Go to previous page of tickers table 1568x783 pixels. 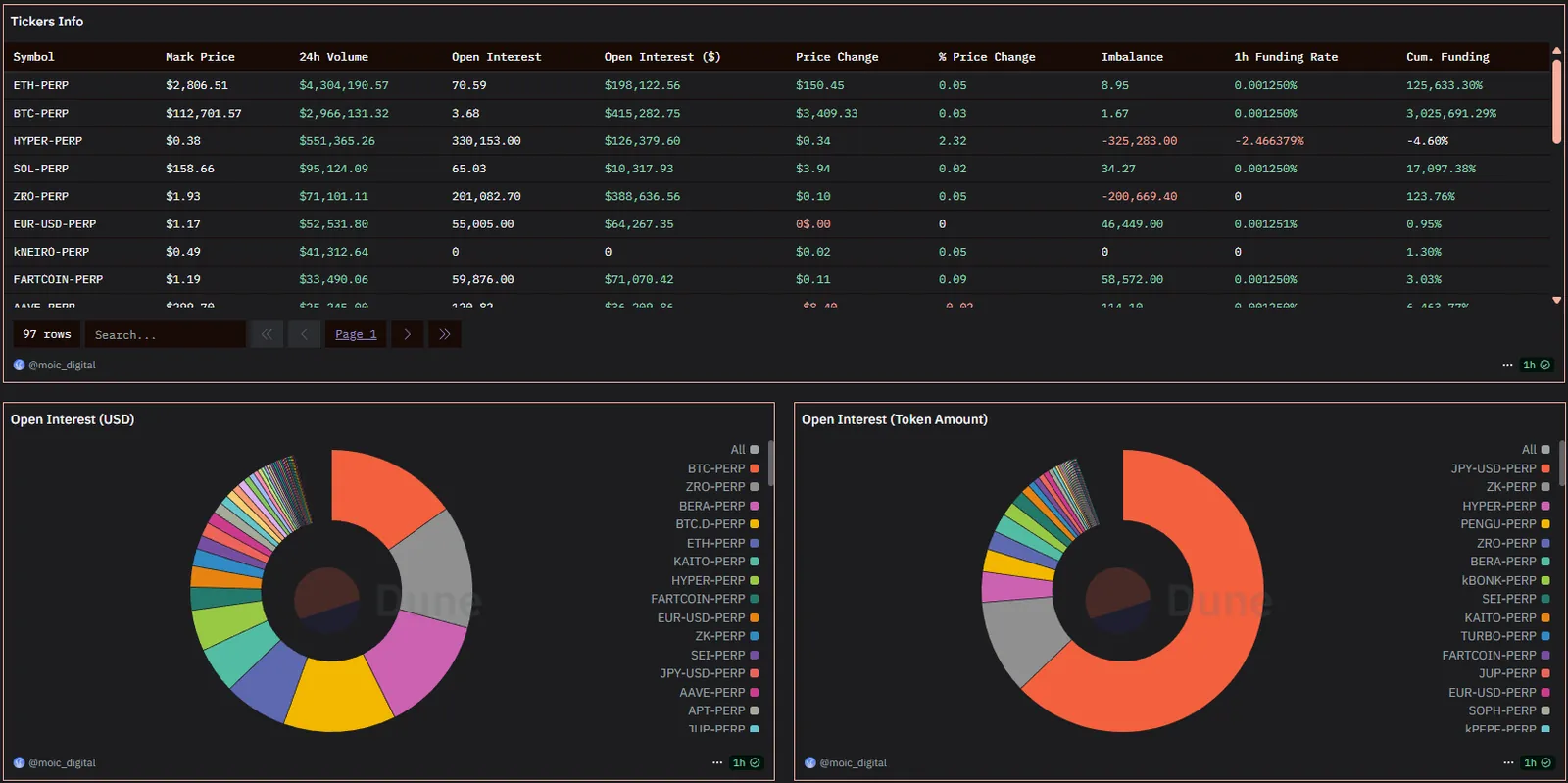click(304, 334)
